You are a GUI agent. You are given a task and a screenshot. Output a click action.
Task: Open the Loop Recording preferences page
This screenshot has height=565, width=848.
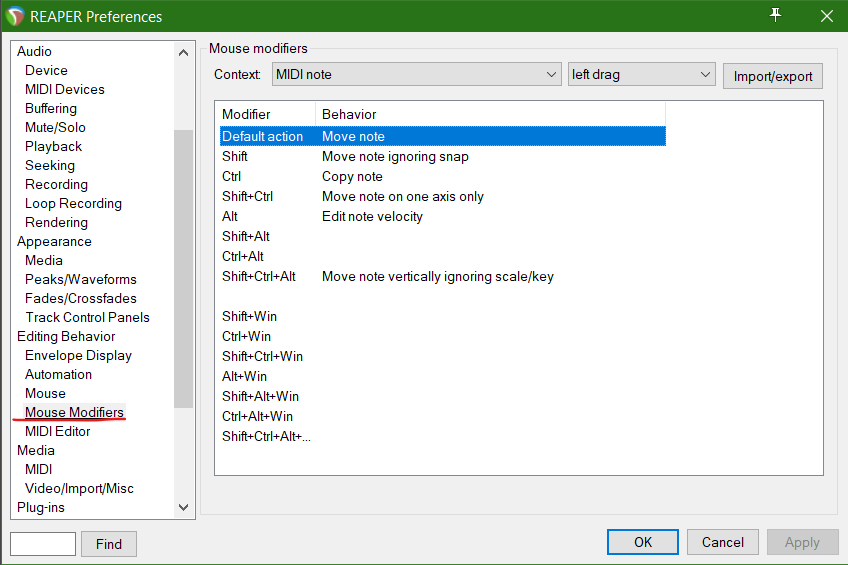click(x=73, y=203)
